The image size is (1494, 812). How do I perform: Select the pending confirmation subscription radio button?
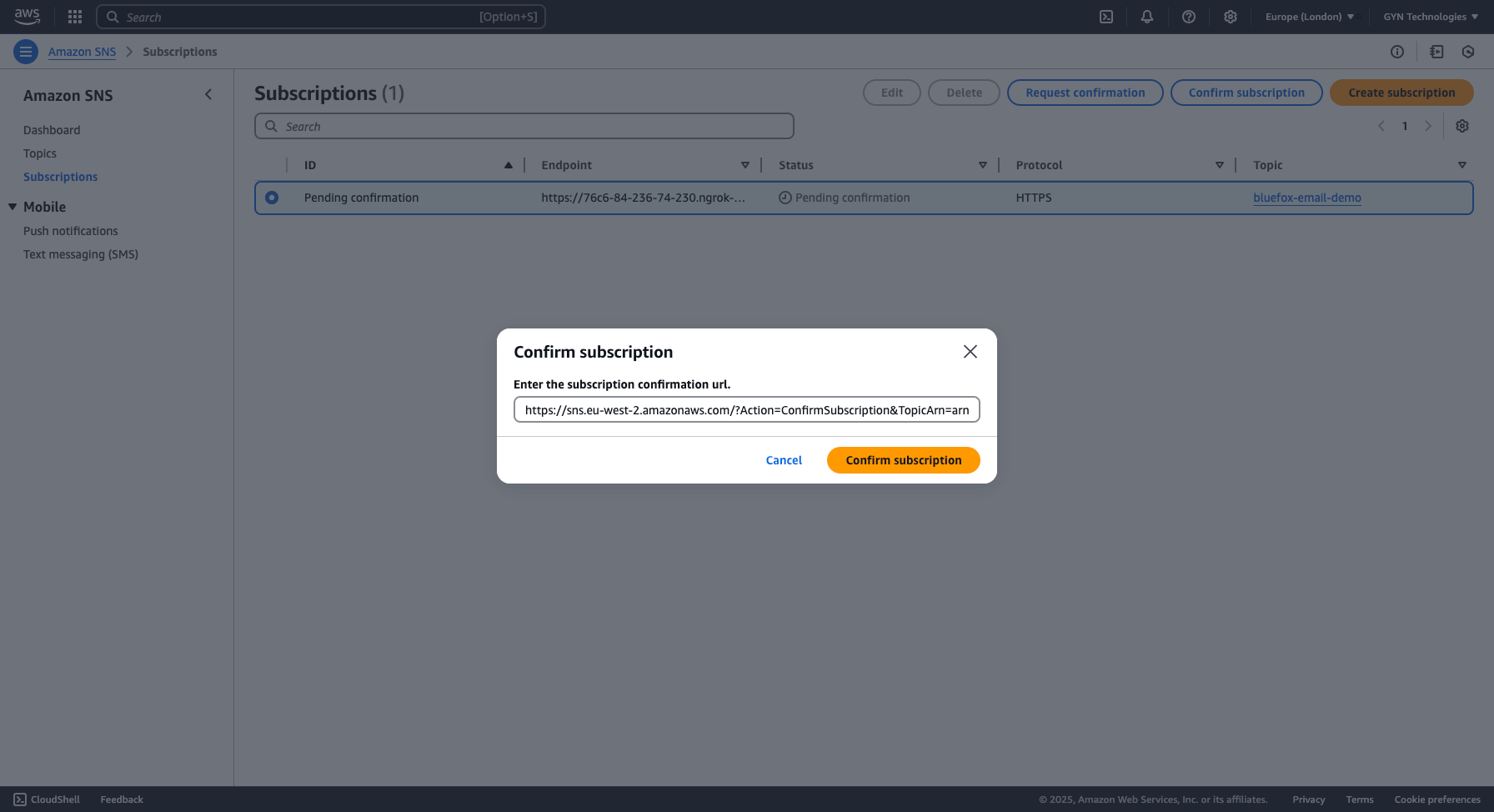click(272, 198)
